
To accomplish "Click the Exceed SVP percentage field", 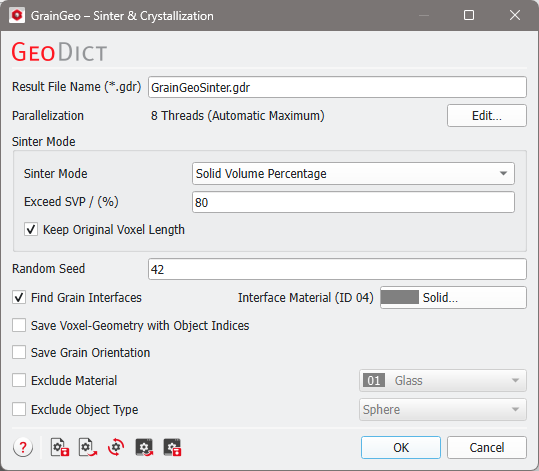I will click(x=353, y=202).
